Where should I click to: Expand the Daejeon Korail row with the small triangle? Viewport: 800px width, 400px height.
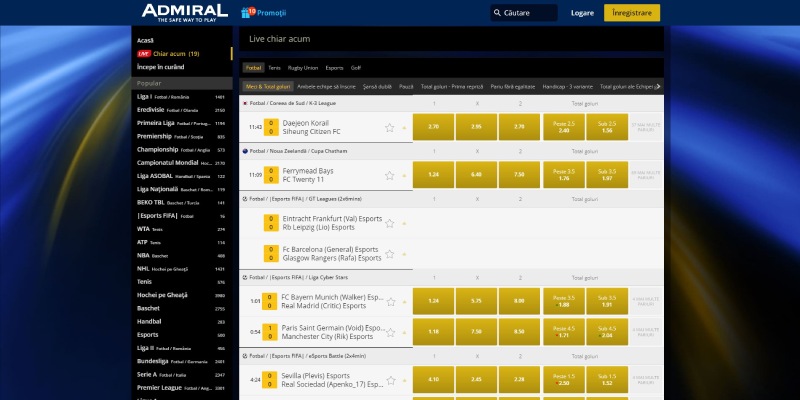click(x=405, y=128)
